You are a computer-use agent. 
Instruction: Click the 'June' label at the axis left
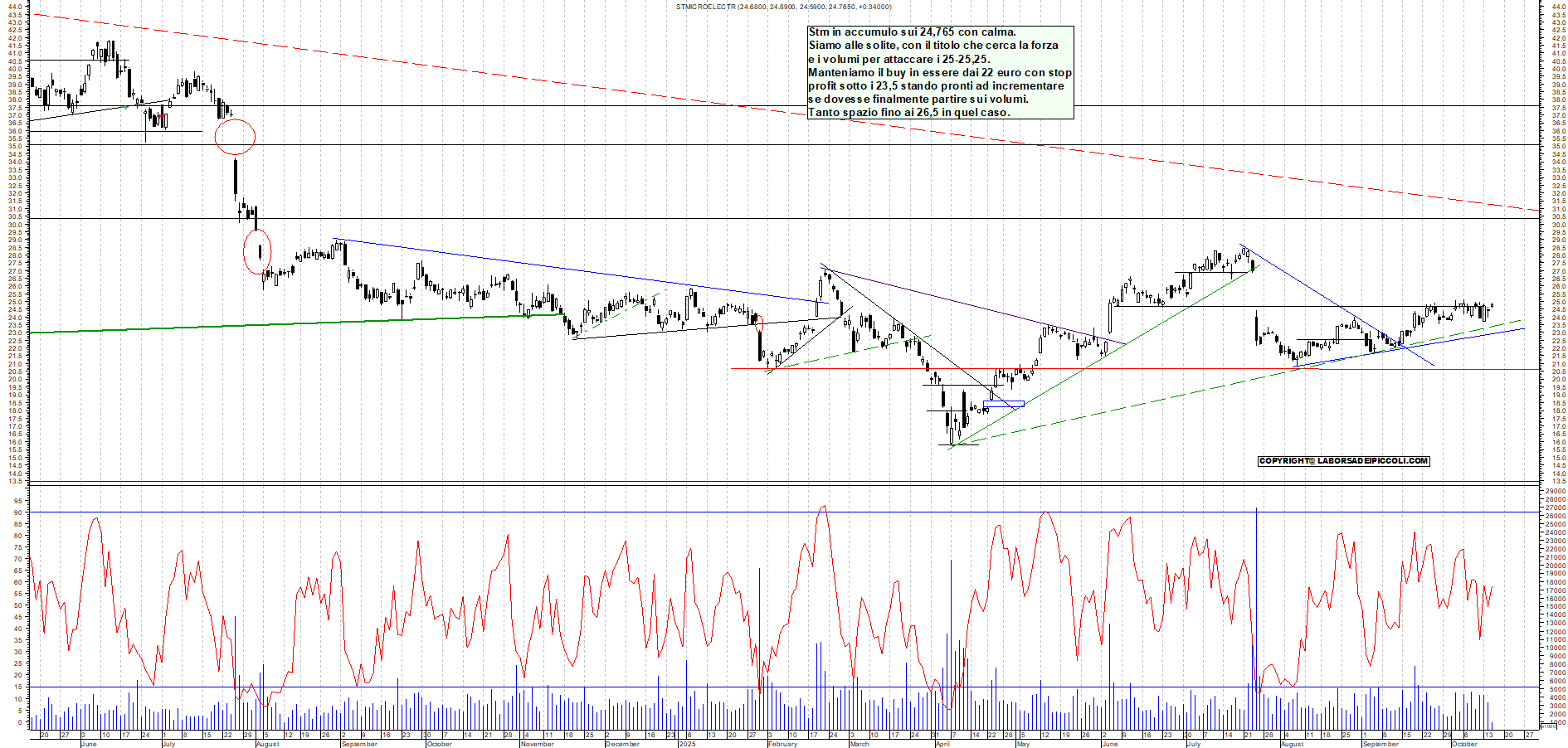pos(89,744)
